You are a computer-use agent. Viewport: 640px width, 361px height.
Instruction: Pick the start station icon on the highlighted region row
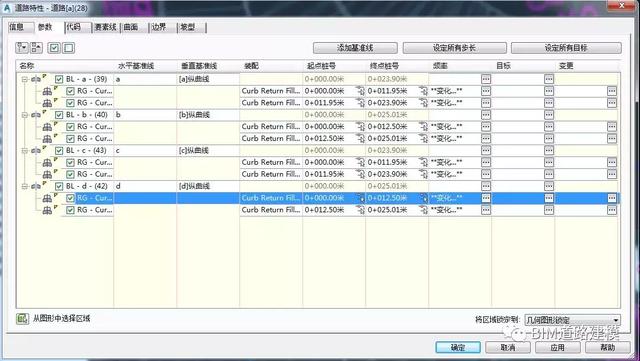click(361, 198)
